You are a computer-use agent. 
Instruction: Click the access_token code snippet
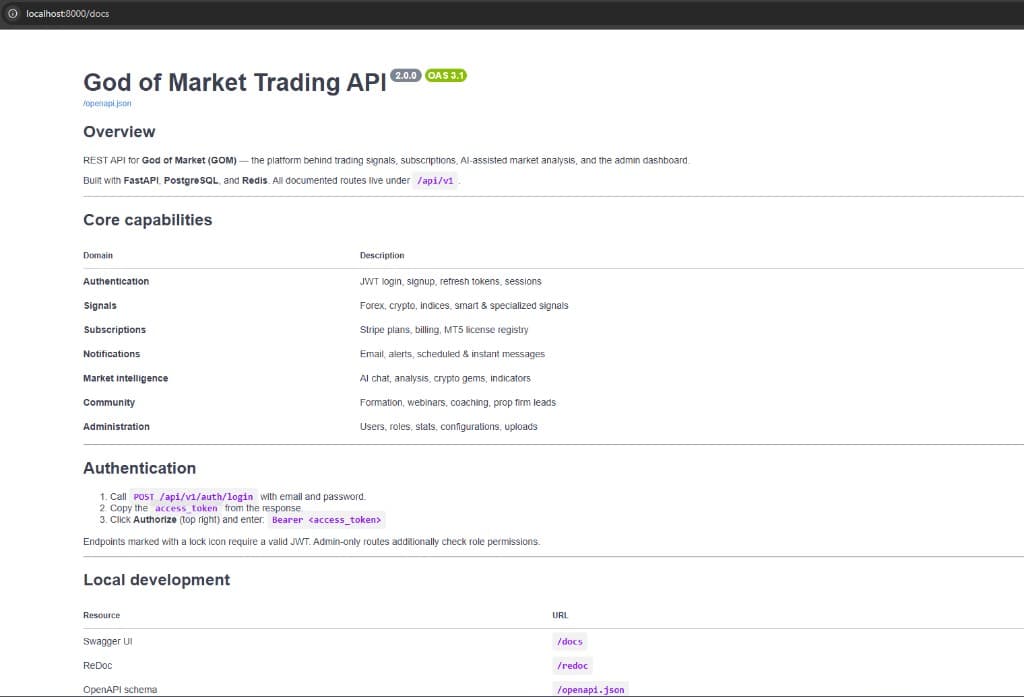click(186, 508)
